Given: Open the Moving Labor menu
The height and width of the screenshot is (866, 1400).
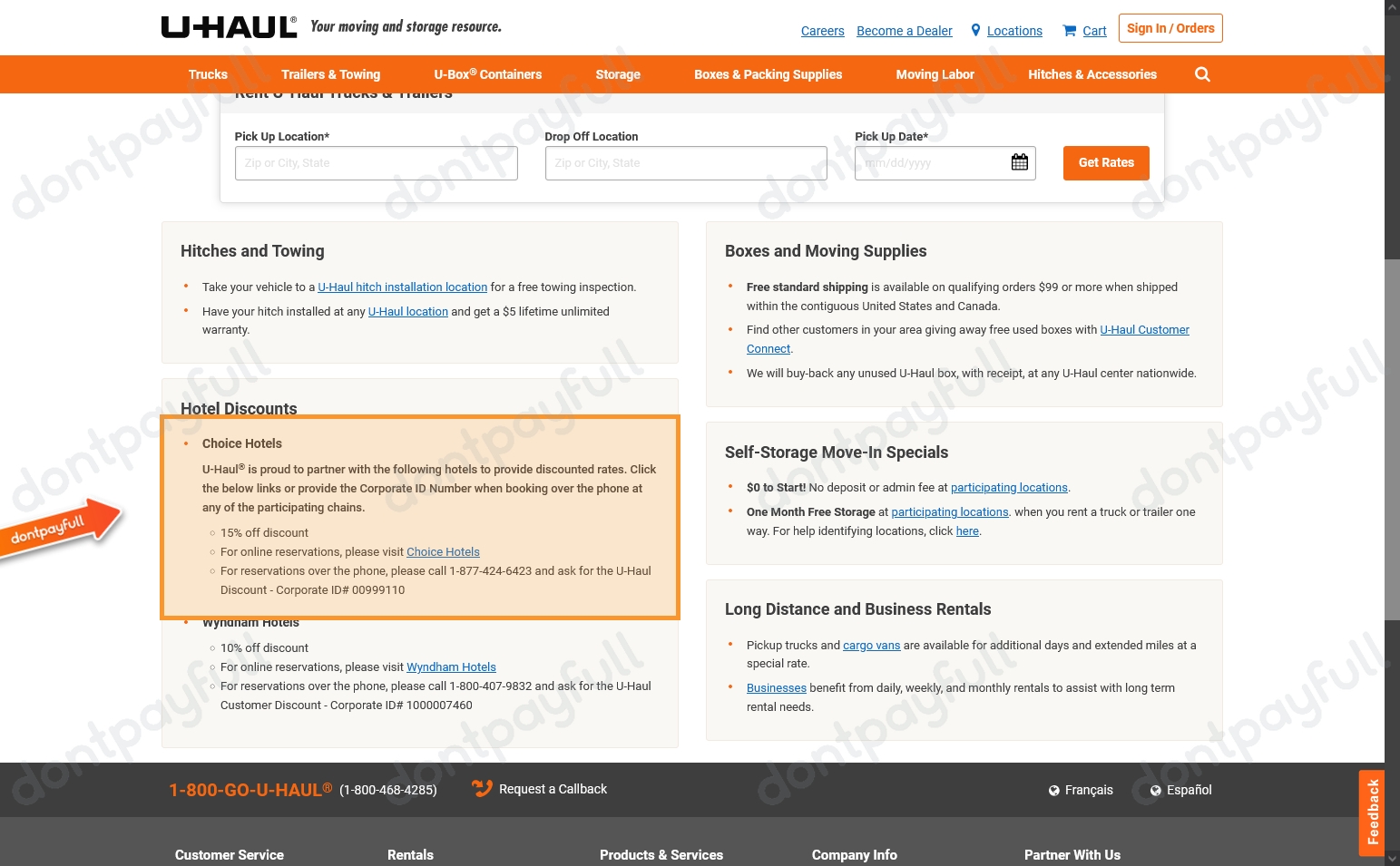Looking at the screenshot, I should 935,74.
